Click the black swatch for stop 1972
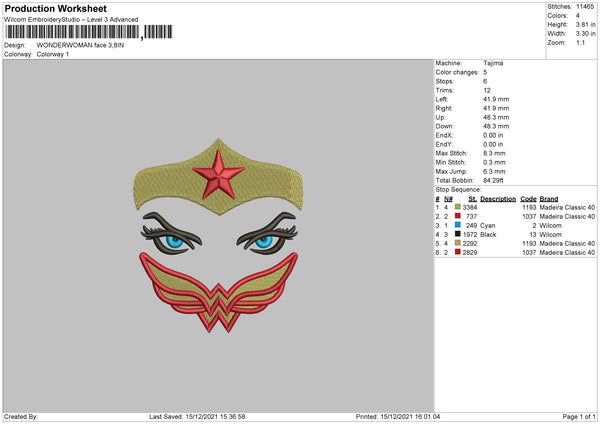Image resolution: width=600 pixels, height=424 pixels. tap(457, 234)
